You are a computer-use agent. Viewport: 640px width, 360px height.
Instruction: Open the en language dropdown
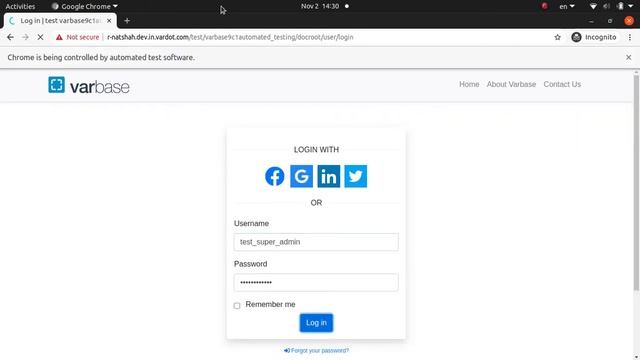point(567,6)
